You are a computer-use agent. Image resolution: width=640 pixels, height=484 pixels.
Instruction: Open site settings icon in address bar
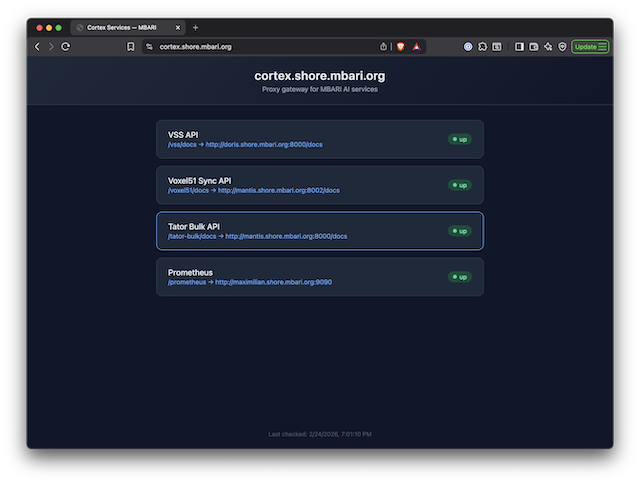point(149,47)
